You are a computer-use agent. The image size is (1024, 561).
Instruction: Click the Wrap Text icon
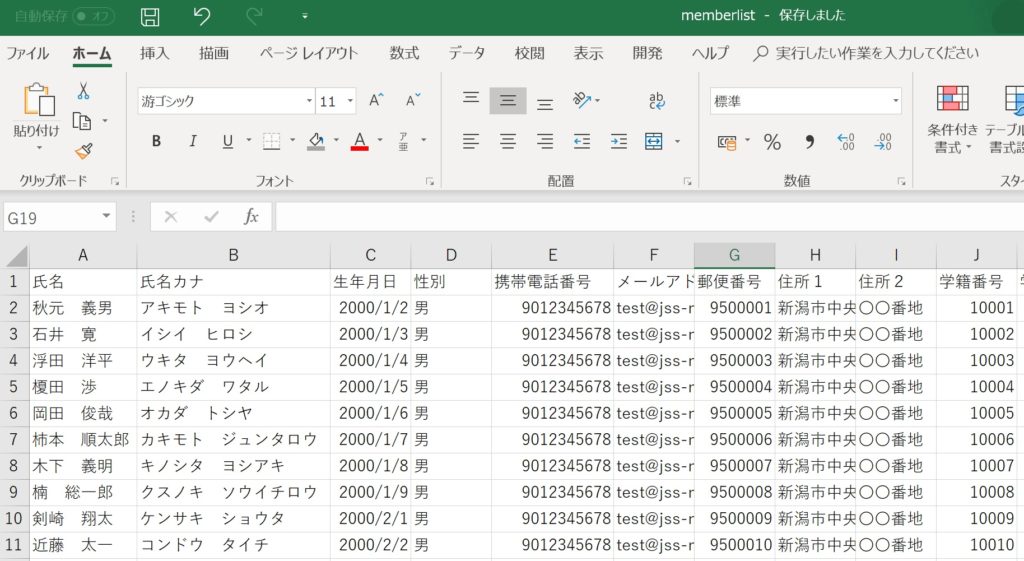(656, 100)
